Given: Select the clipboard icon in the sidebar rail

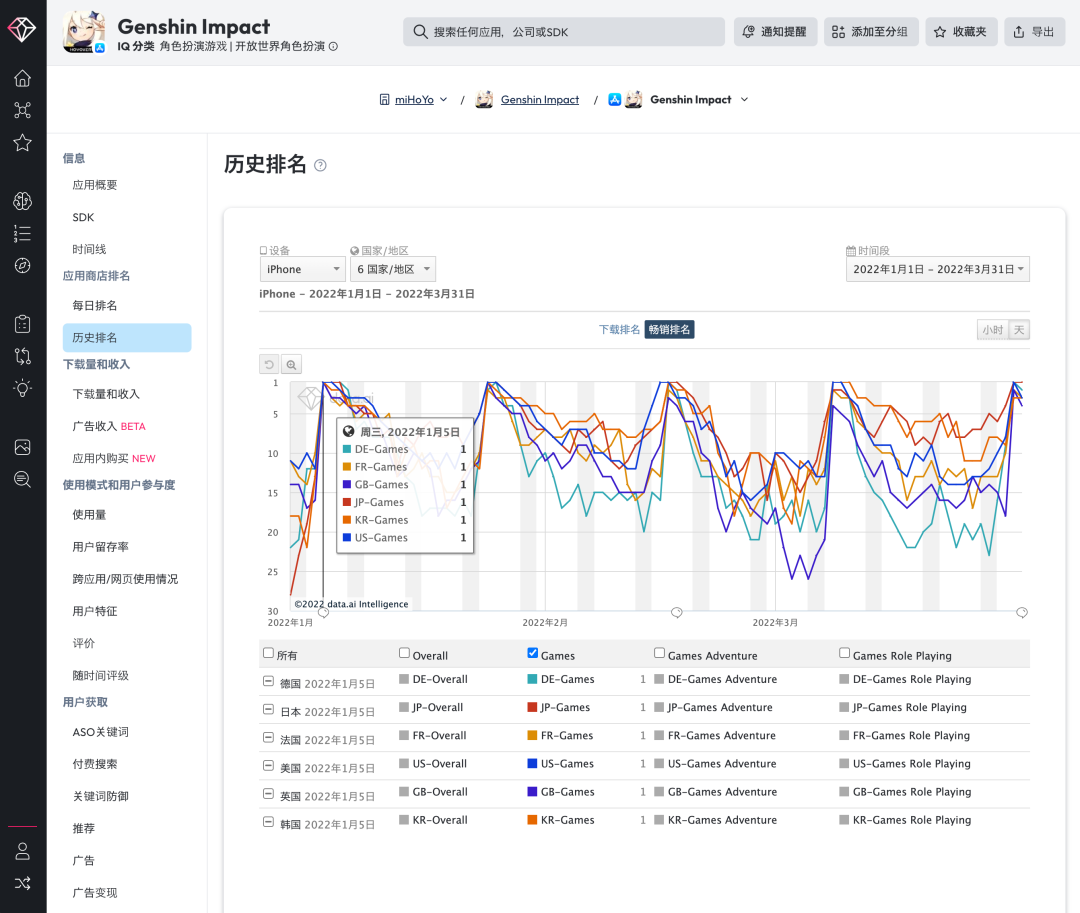Looking at the screenshot, I should (x=24, y=323).
